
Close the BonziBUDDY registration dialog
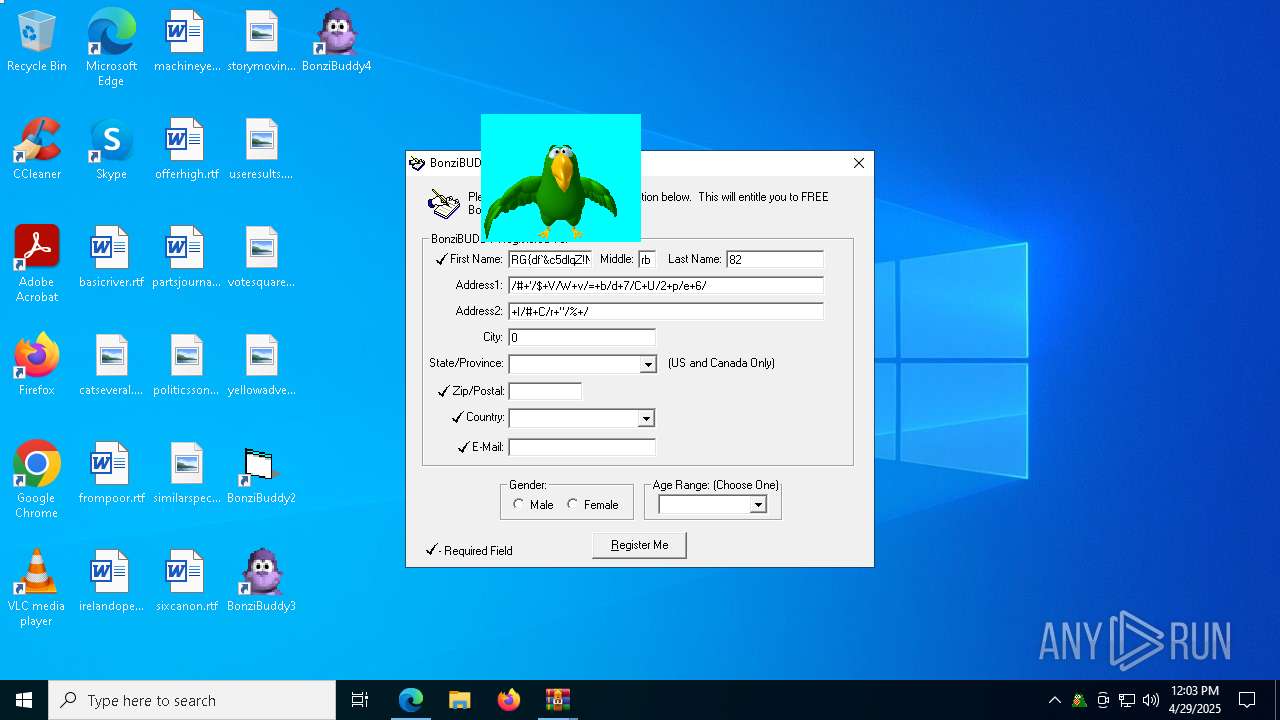859,163
